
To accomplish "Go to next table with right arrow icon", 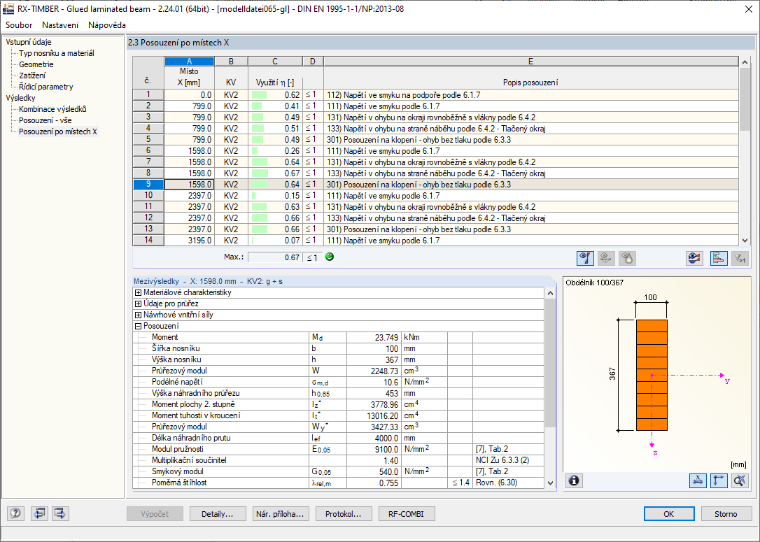I will click(x=61, y=513).
